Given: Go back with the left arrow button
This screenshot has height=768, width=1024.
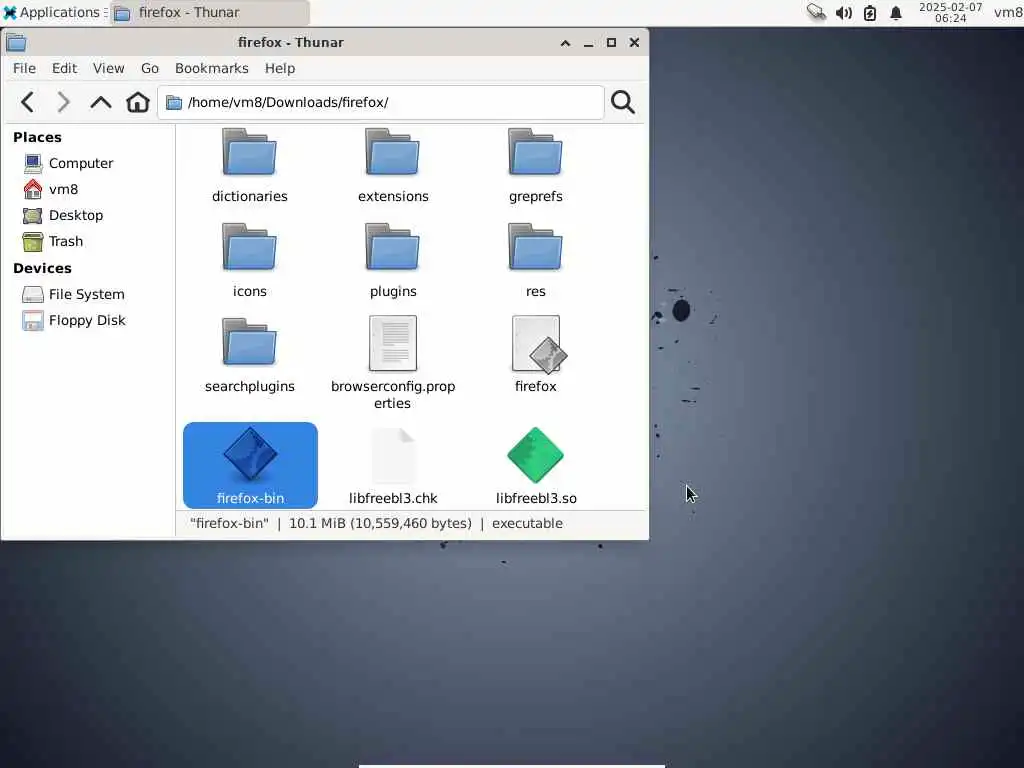Looking at the screenshot, I should pos(27,103).
